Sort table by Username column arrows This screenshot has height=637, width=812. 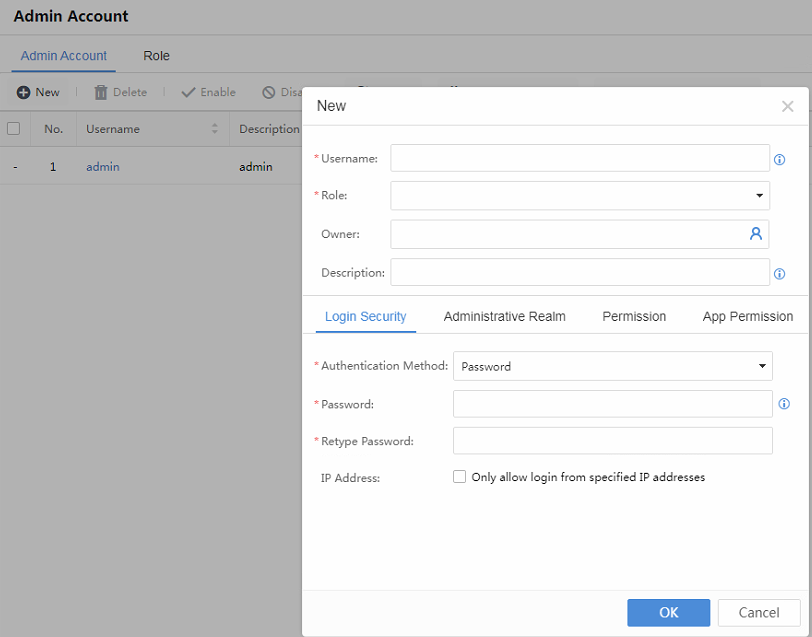point(214,129)
